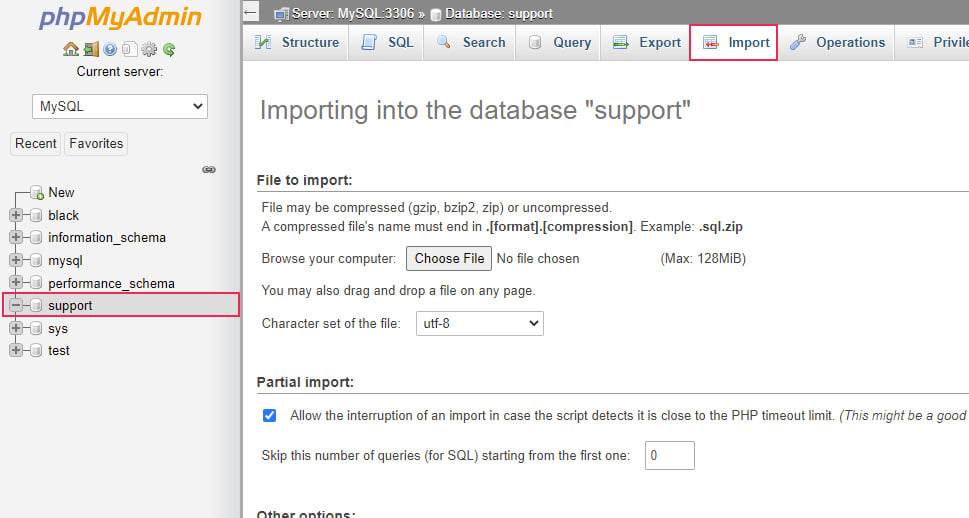Focus the skip number of queries field
Image resolution: width=969 pixels, height=518 pixels.
coord(670,456)
